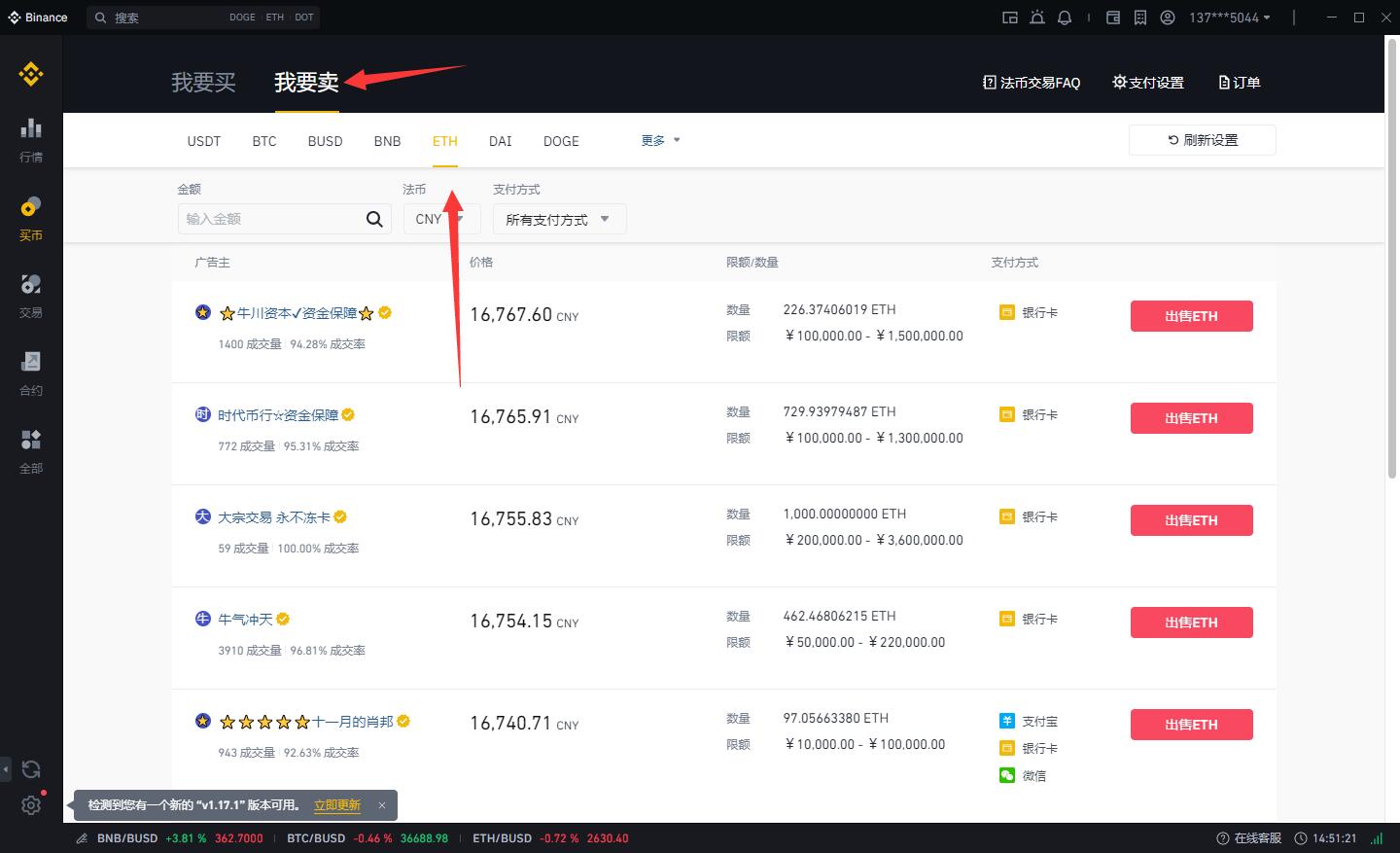Click the alarm alert icon in title bar
This screenshot has width=1400, height=853.
(x=1037, y=18)
